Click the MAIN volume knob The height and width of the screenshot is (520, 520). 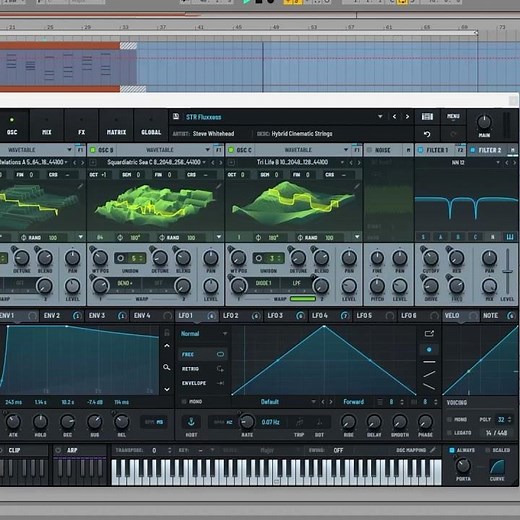tap(484, 122)
